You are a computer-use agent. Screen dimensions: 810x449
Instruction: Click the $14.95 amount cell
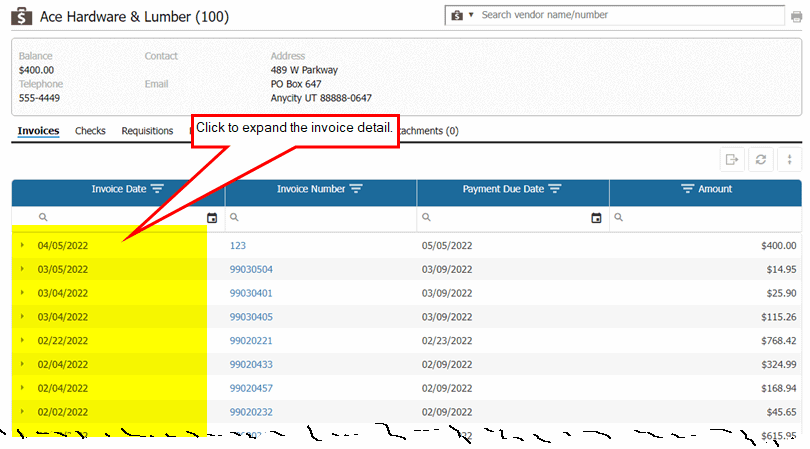point(782,269)
